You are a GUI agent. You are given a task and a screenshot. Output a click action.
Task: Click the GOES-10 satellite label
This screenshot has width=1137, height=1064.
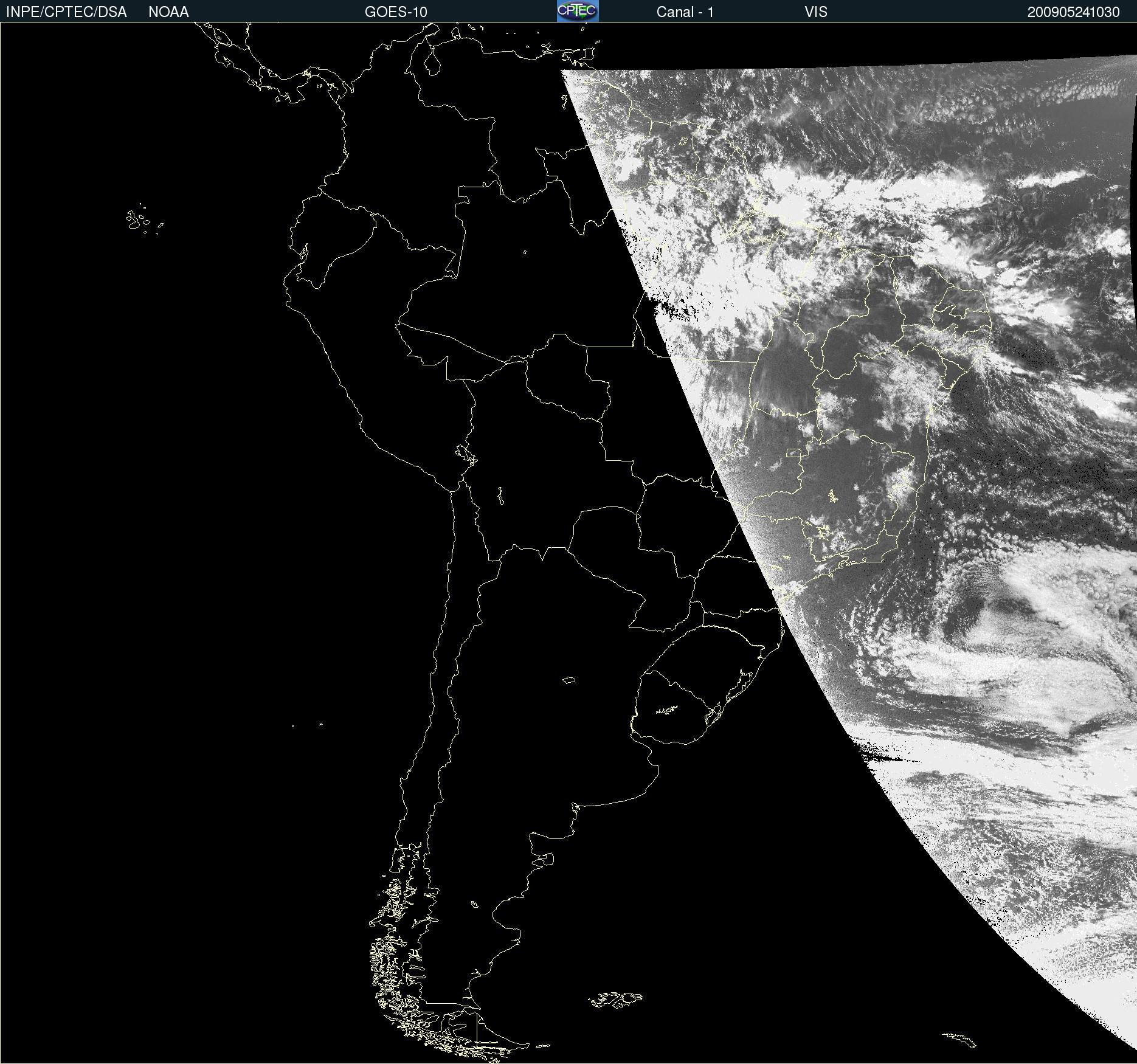(396, 12)
